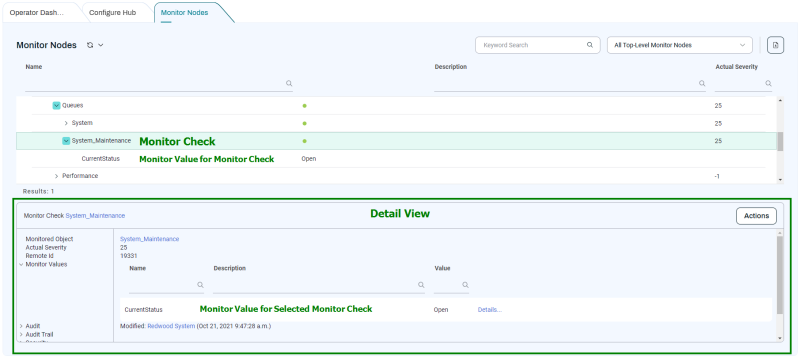This screenshot has width=800, height=360.
Task: Open the Details... link for CurrentStatus
Action: [490, 310]
